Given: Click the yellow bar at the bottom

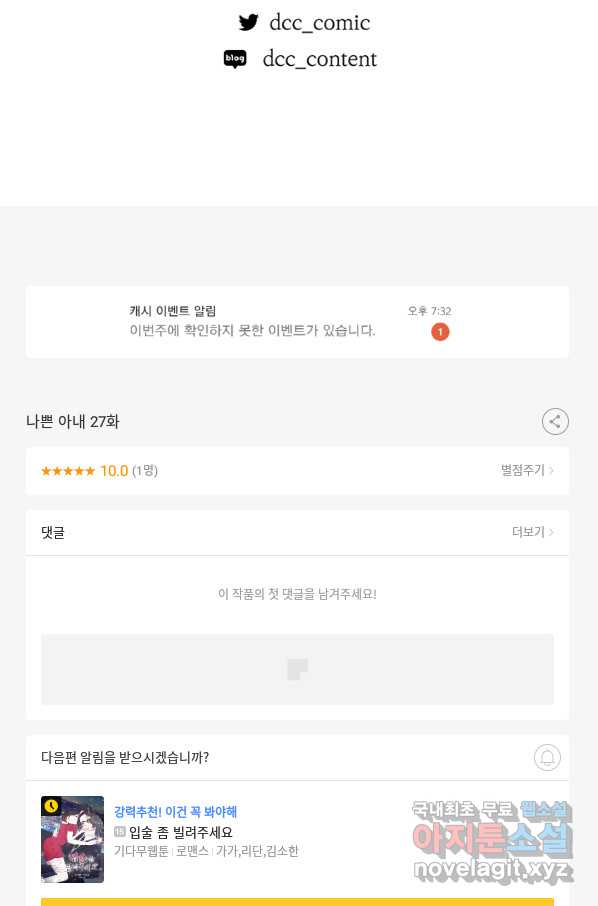Looking at the screenshot, I should coord(298,902).
